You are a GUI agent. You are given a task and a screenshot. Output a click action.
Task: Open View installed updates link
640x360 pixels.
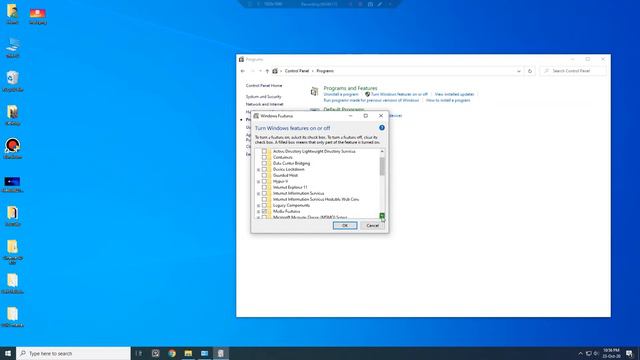pyautogui.click(x=454, y=94)
